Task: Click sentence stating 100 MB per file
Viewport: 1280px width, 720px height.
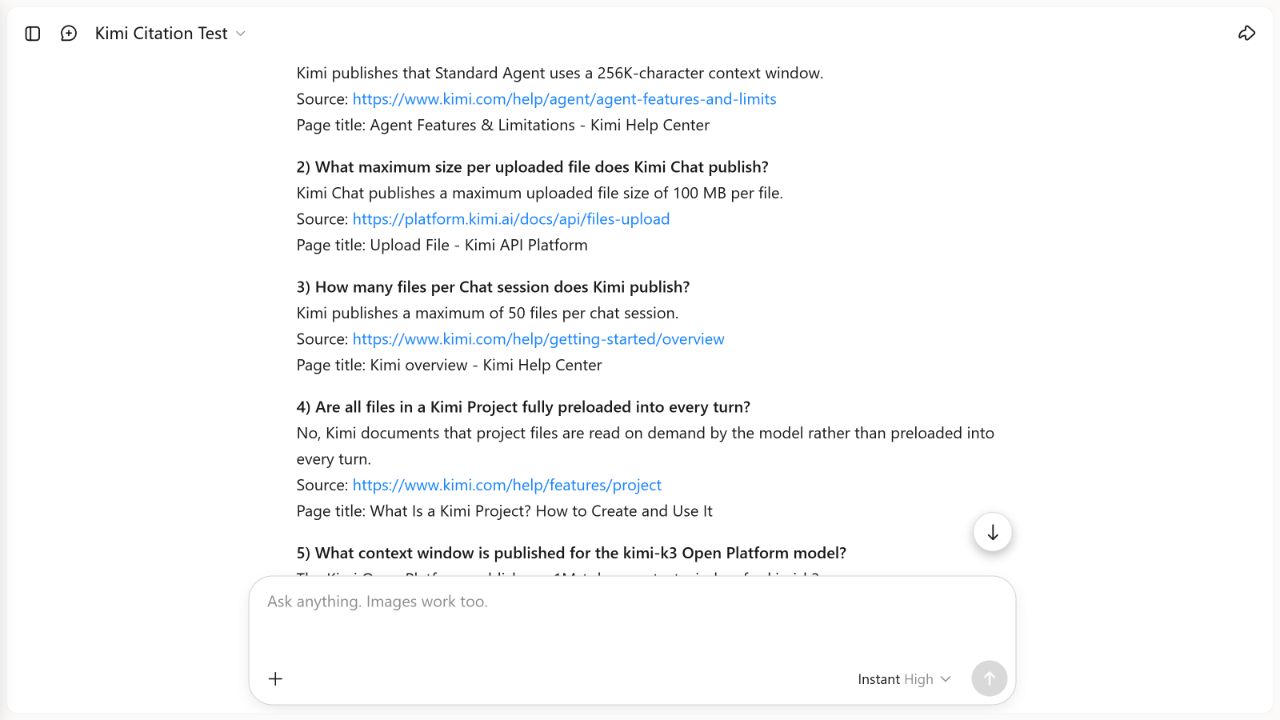Action: [x=540, y=193]
